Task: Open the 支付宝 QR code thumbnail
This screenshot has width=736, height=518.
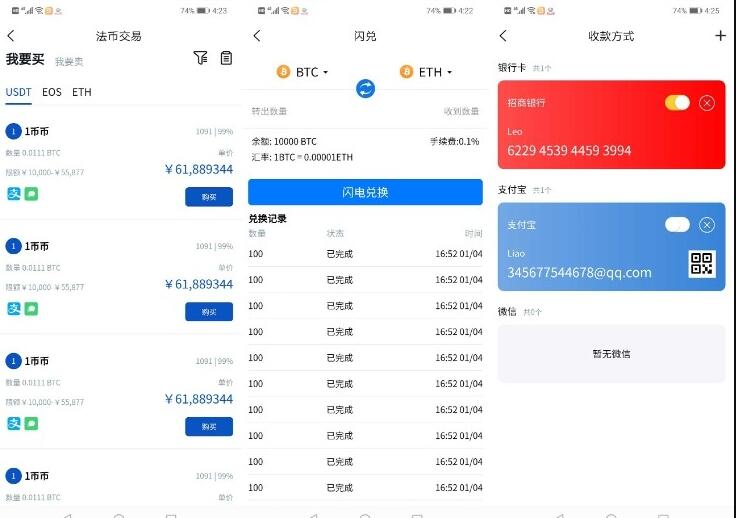Action: click(x=702, y=263)
